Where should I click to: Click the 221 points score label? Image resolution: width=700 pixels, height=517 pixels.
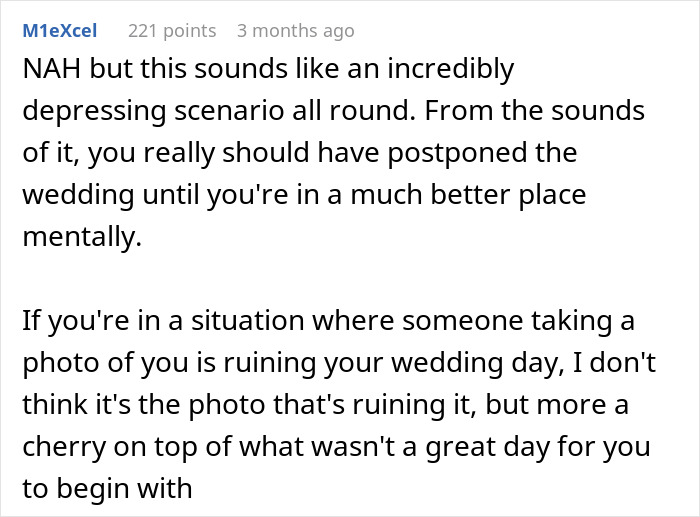(172, 31)
